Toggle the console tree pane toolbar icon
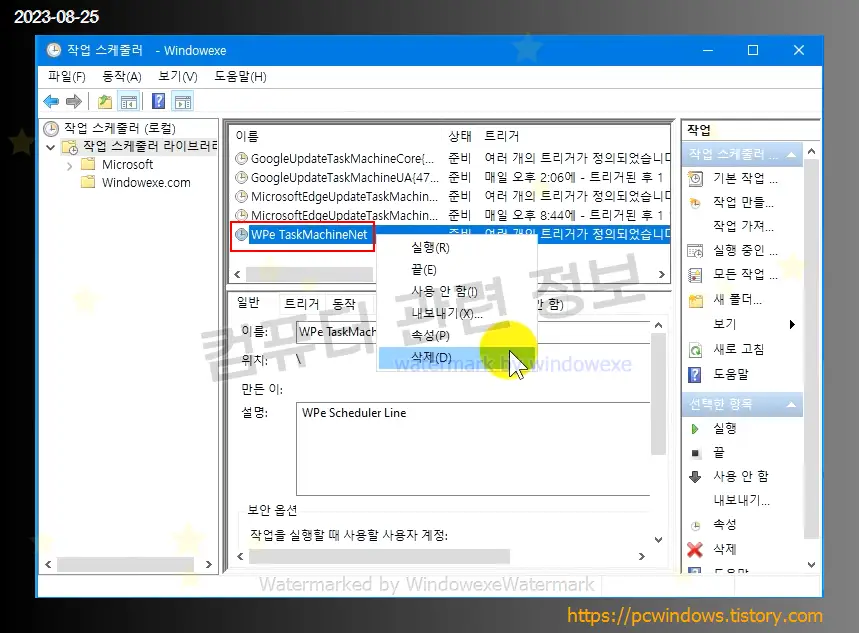859x633 pixels. (x=129, y=101)
